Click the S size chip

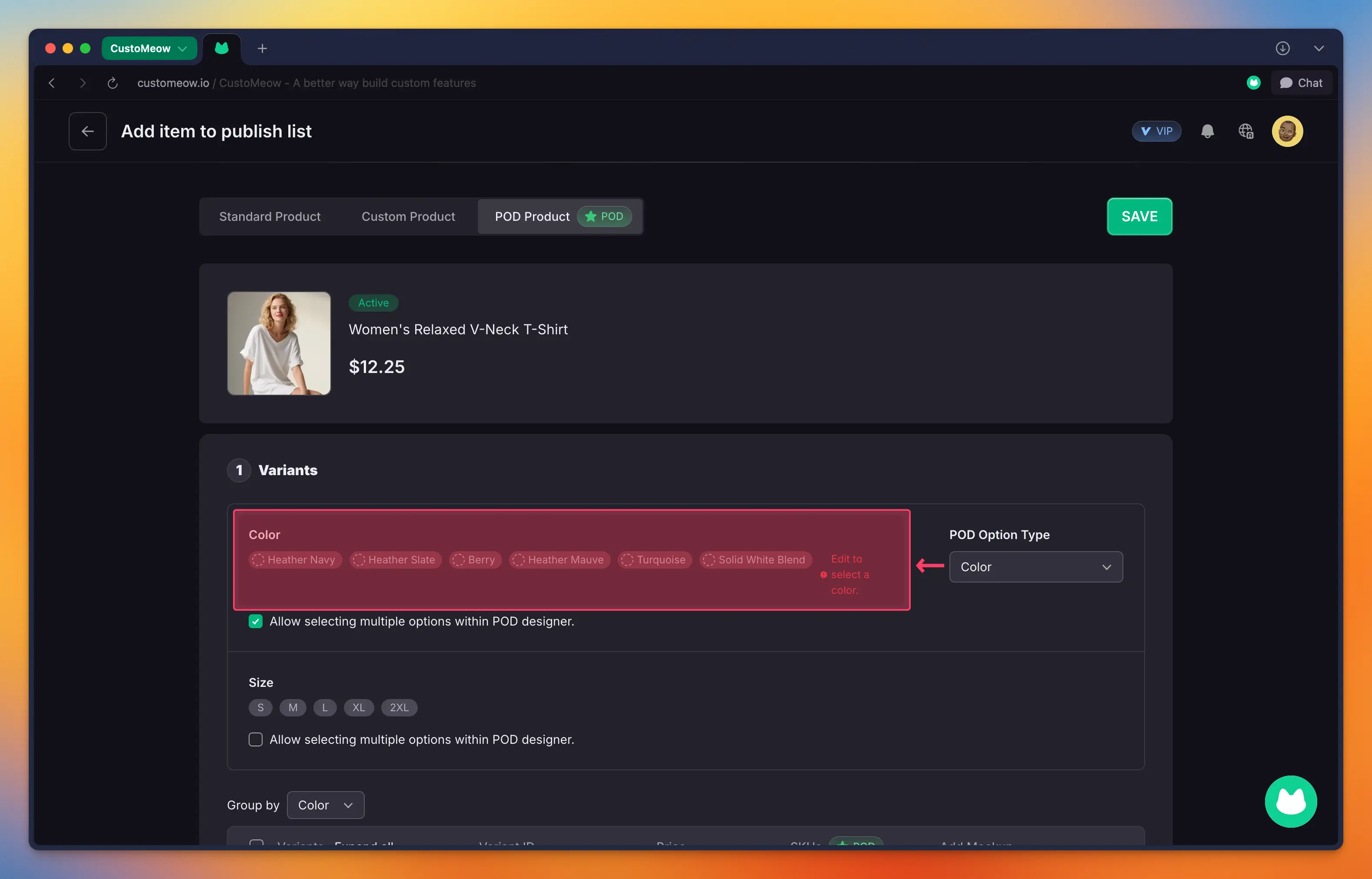pyautogui.click(x=260, y=708)
